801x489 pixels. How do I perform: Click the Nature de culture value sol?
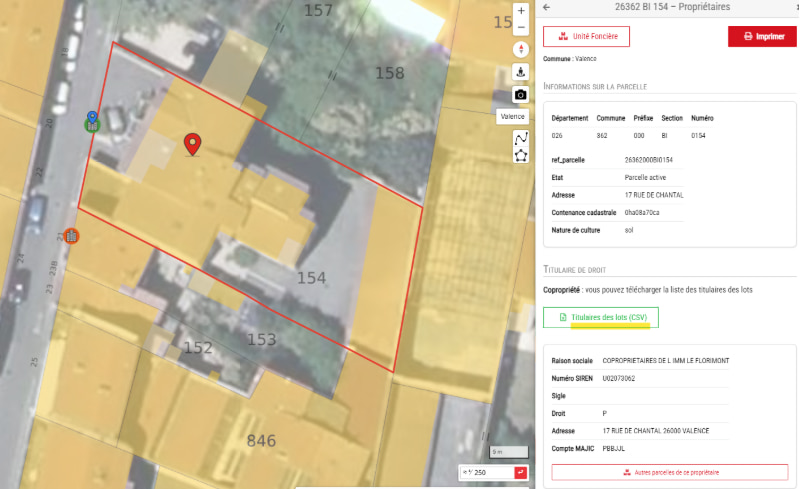(x=629, y=230)
